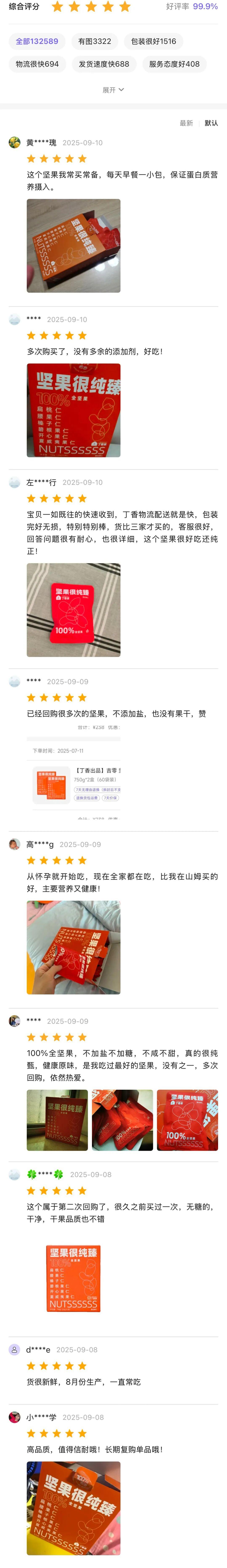The width and height of the screenshot is (227, 1568).
Task: Switch sorting to 默认
Action: 211,123
